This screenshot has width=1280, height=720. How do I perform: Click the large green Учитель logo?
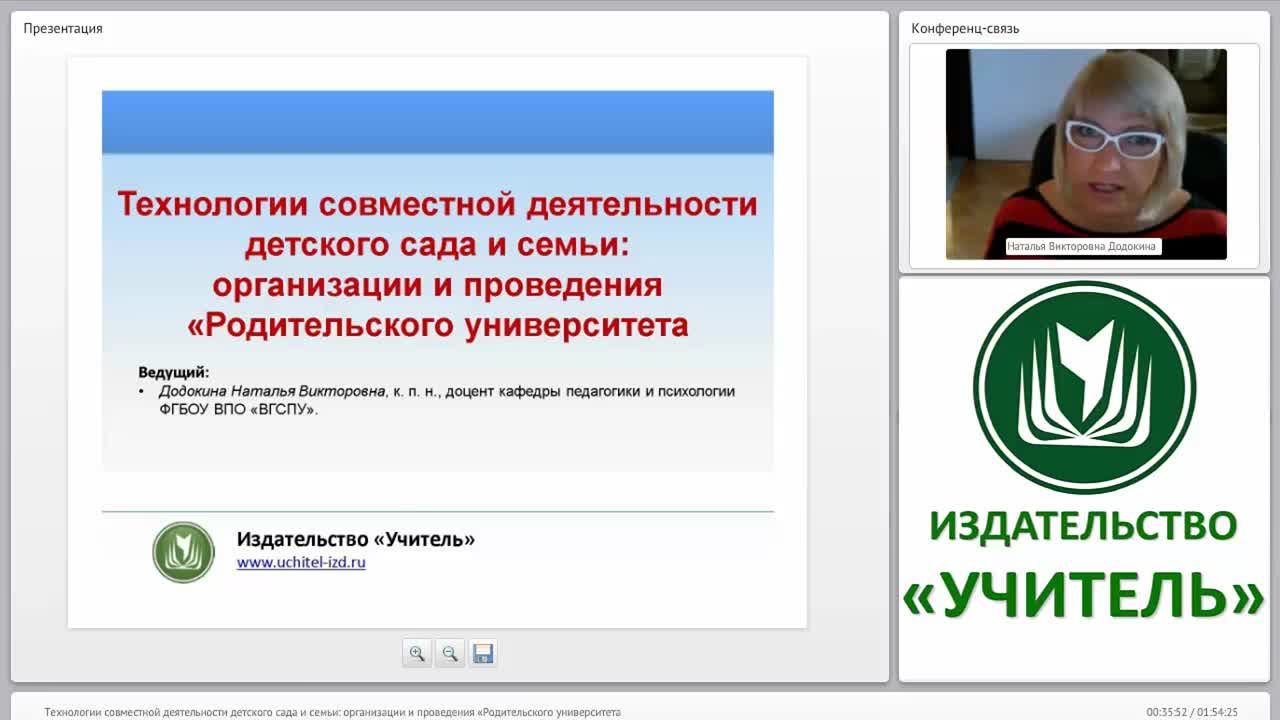click(1084, 387)
